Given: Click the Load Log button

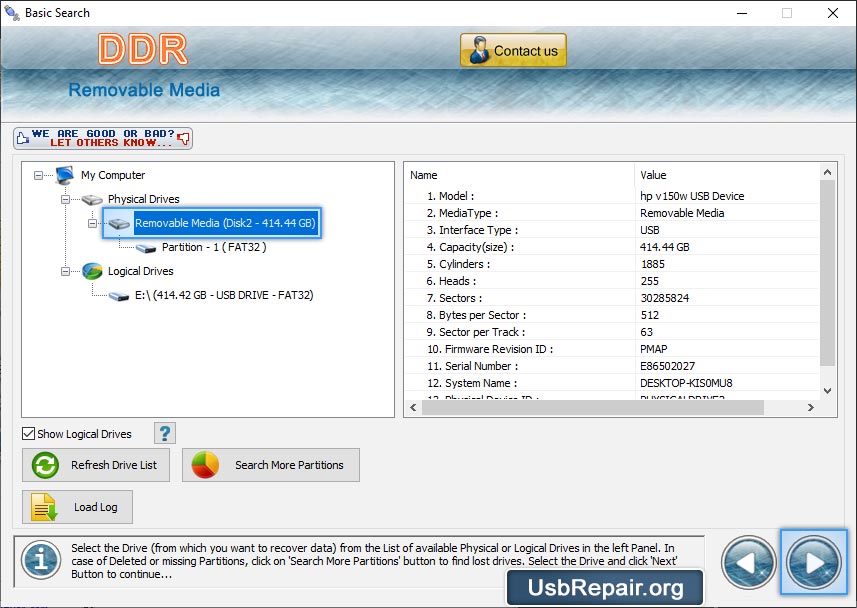Looking at the screenshot, I should click(x=77, y=507).
